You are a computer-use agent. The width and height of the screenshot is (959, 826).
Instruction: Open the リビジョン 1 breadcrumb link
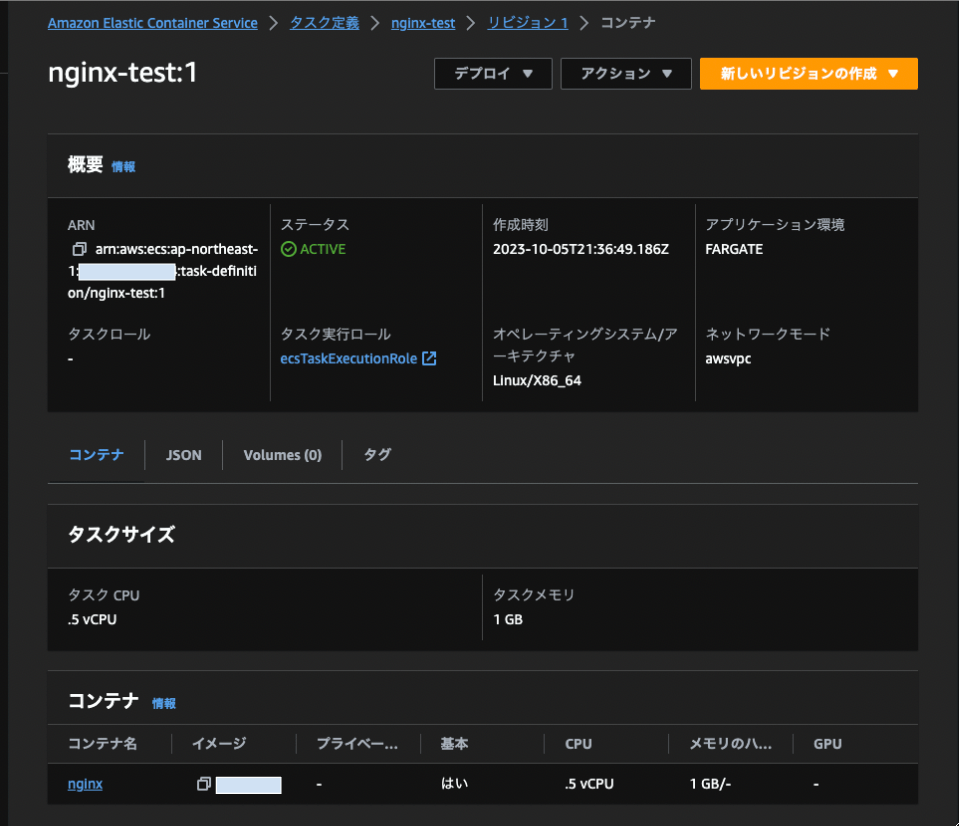[528, 23]
